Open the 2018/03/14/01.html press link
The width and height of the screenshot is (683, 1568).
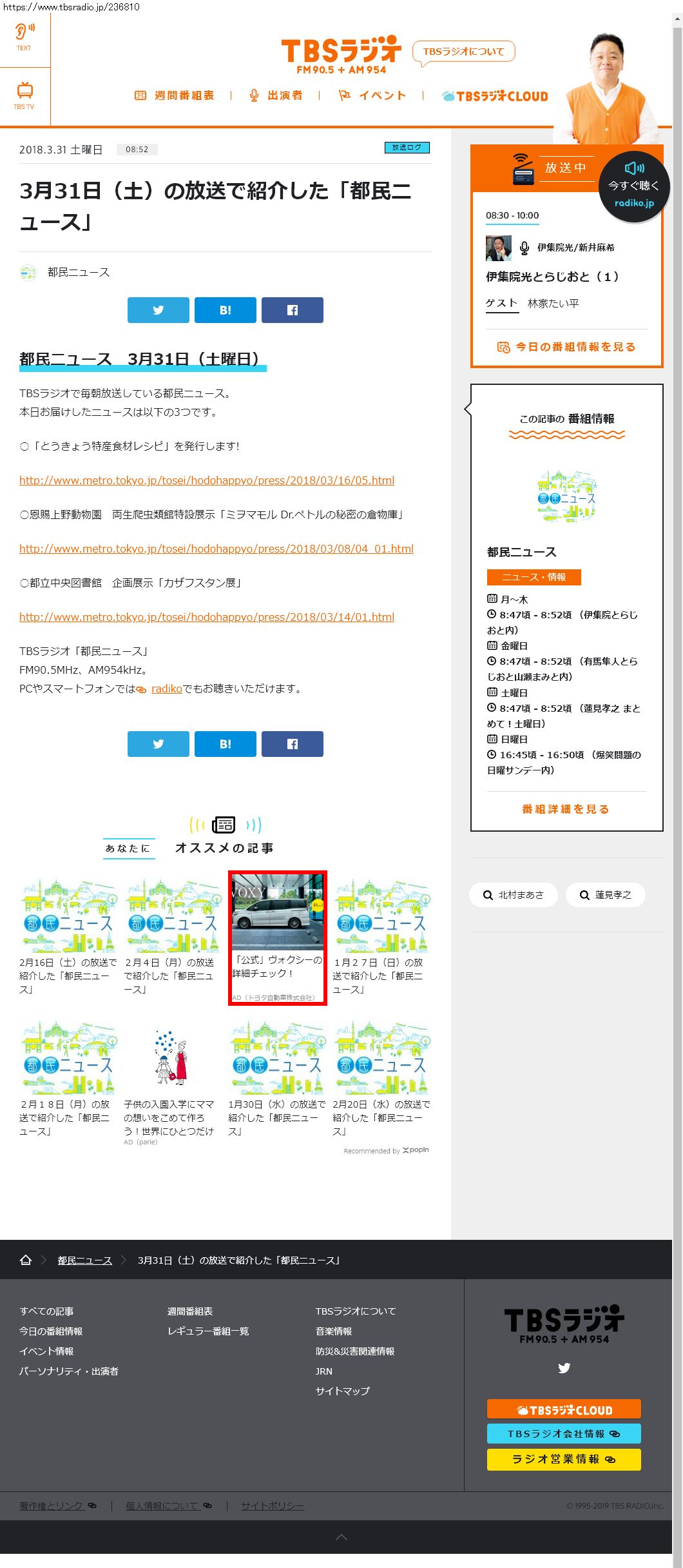point(207,617)
